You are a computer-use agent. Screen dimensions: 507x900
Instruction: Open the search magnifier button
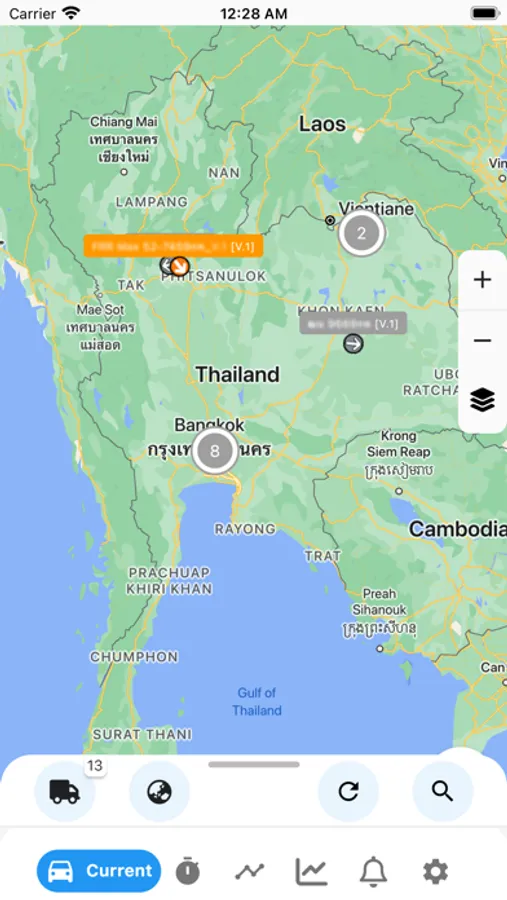[x=443, y=792]
